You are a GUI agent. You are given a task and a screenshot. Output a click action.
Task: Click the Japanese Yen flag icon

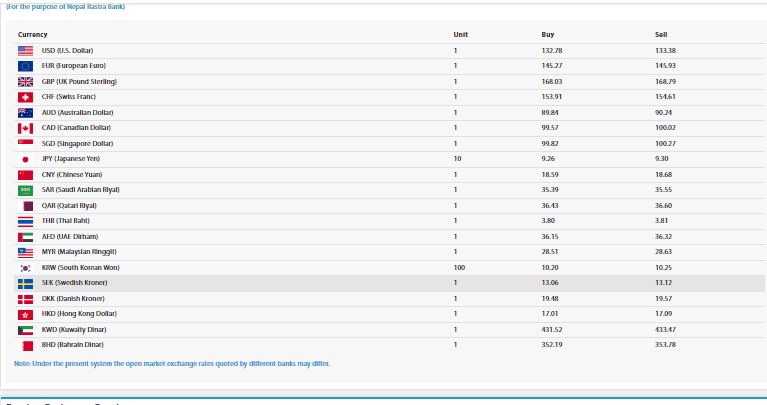pos(26,159)
